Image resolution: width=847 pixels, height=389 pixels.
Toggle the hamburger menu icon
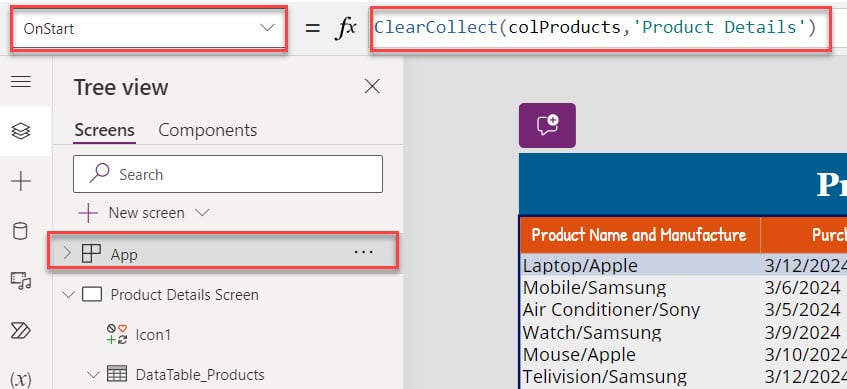pyautogui.click(x=21, y=82)
